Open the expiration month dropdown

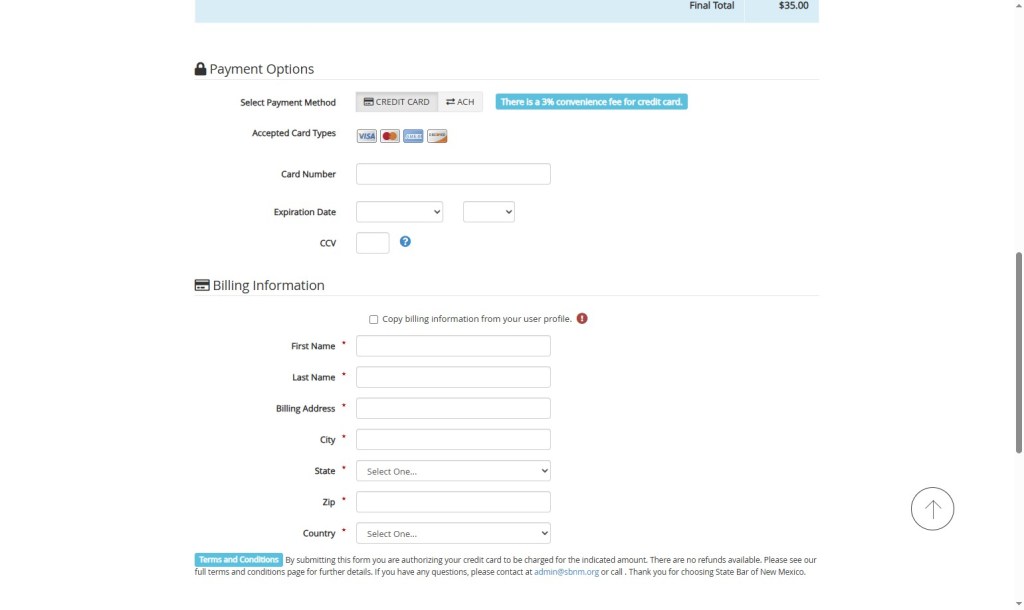point(399,212)
